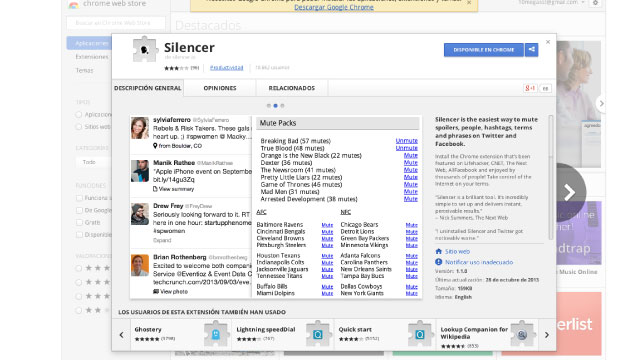This screenshot has height=360, width=634.
Task: Click the Google +1 button
Action: coord(530,88)
